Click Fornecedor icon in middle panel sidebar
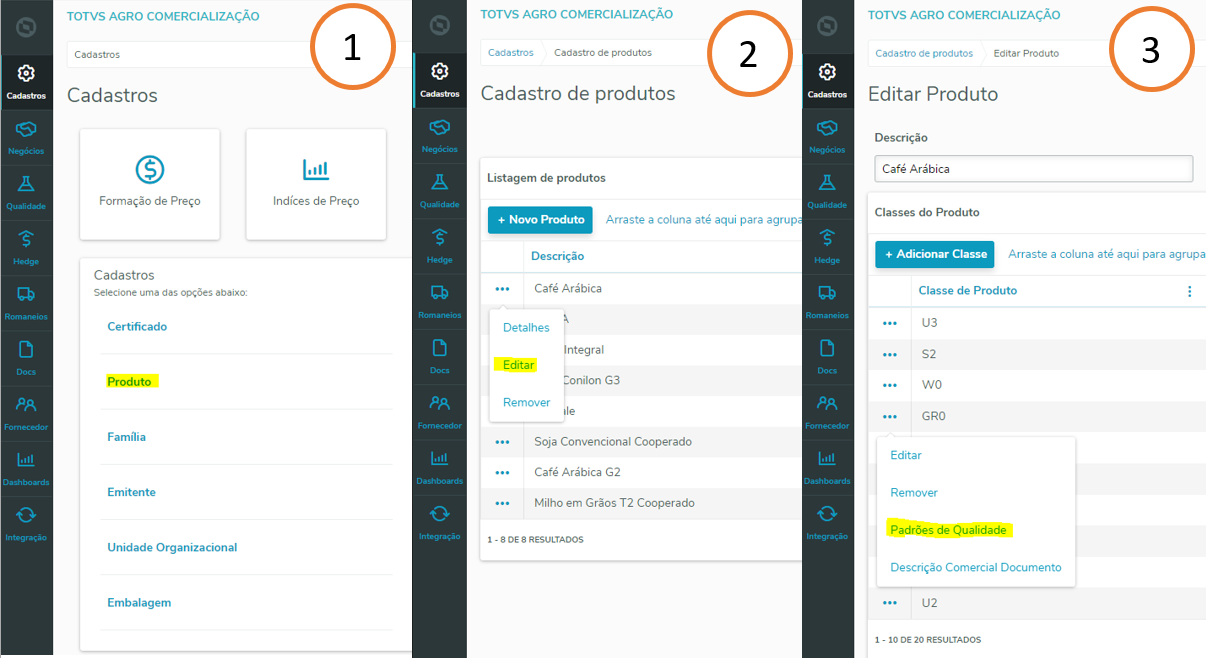Screen dimensions: 1206x658 [x=439, y=403]
